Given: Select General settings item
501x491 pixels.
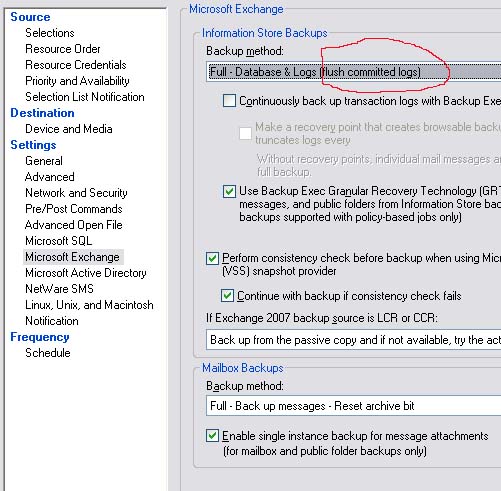Looking at the screenshot, I should click(x=44, y=161).
